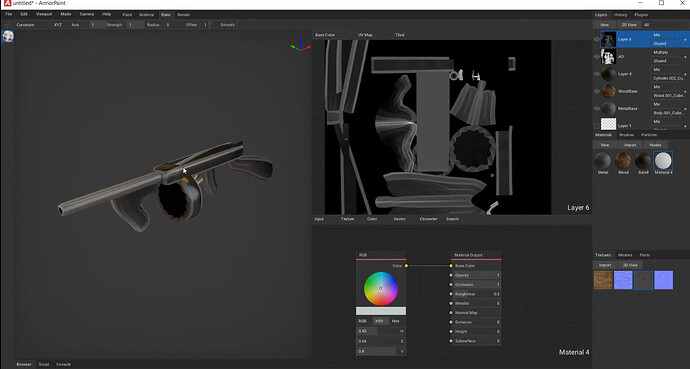
Task: Select the Layer 4 sphere thumbnail
Action: coord(609,74)
